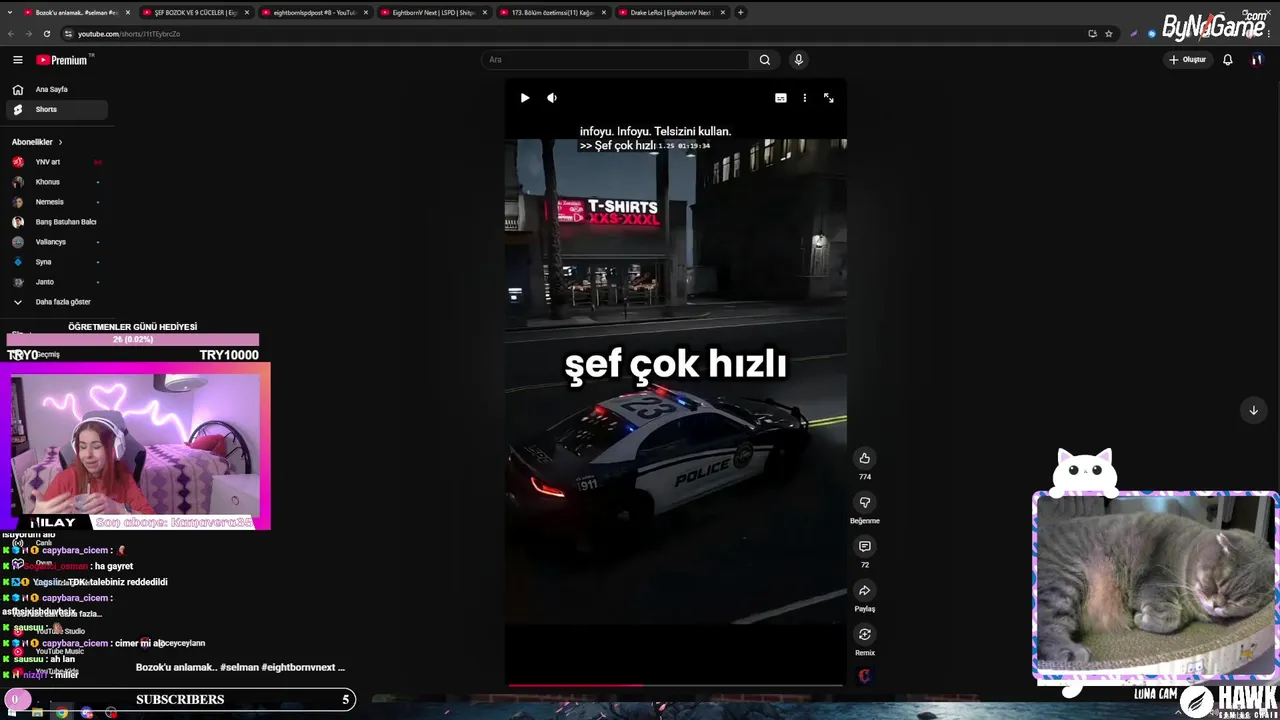
Task: Open the Short's three-dot more menu
Action: tap(805, 98)
